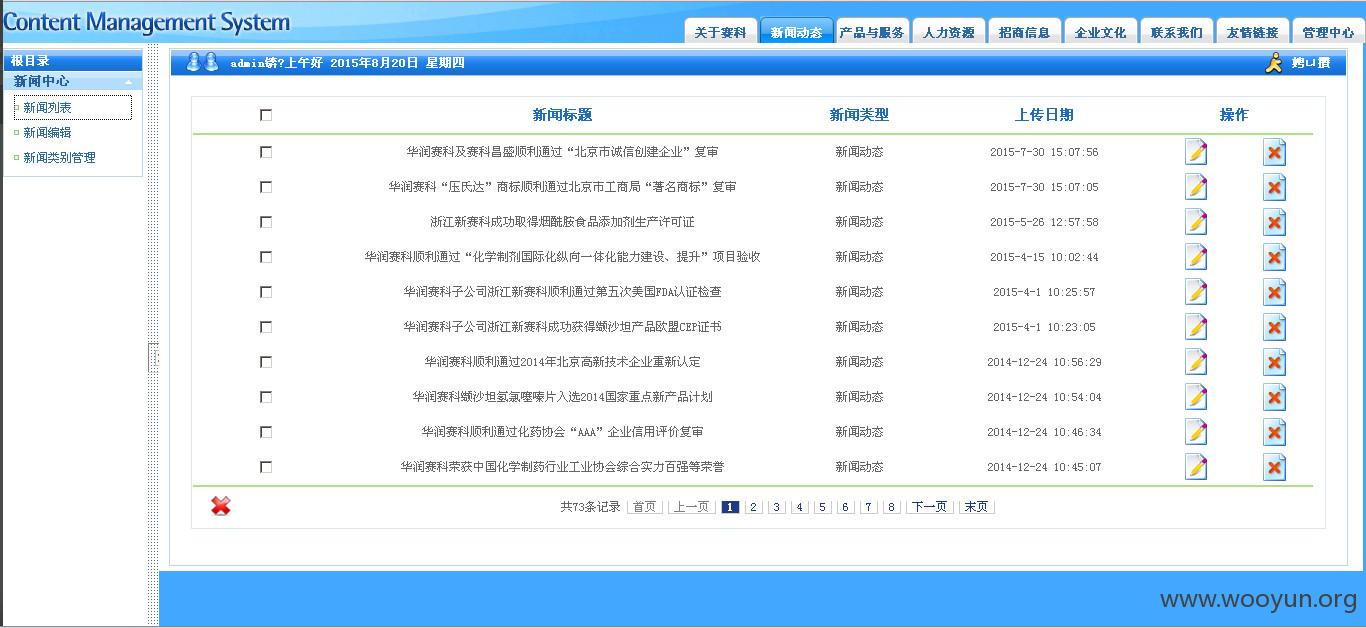
Task: Edit the news row dated 2015-4-1 10:25:57
Action: [1196, 292]
